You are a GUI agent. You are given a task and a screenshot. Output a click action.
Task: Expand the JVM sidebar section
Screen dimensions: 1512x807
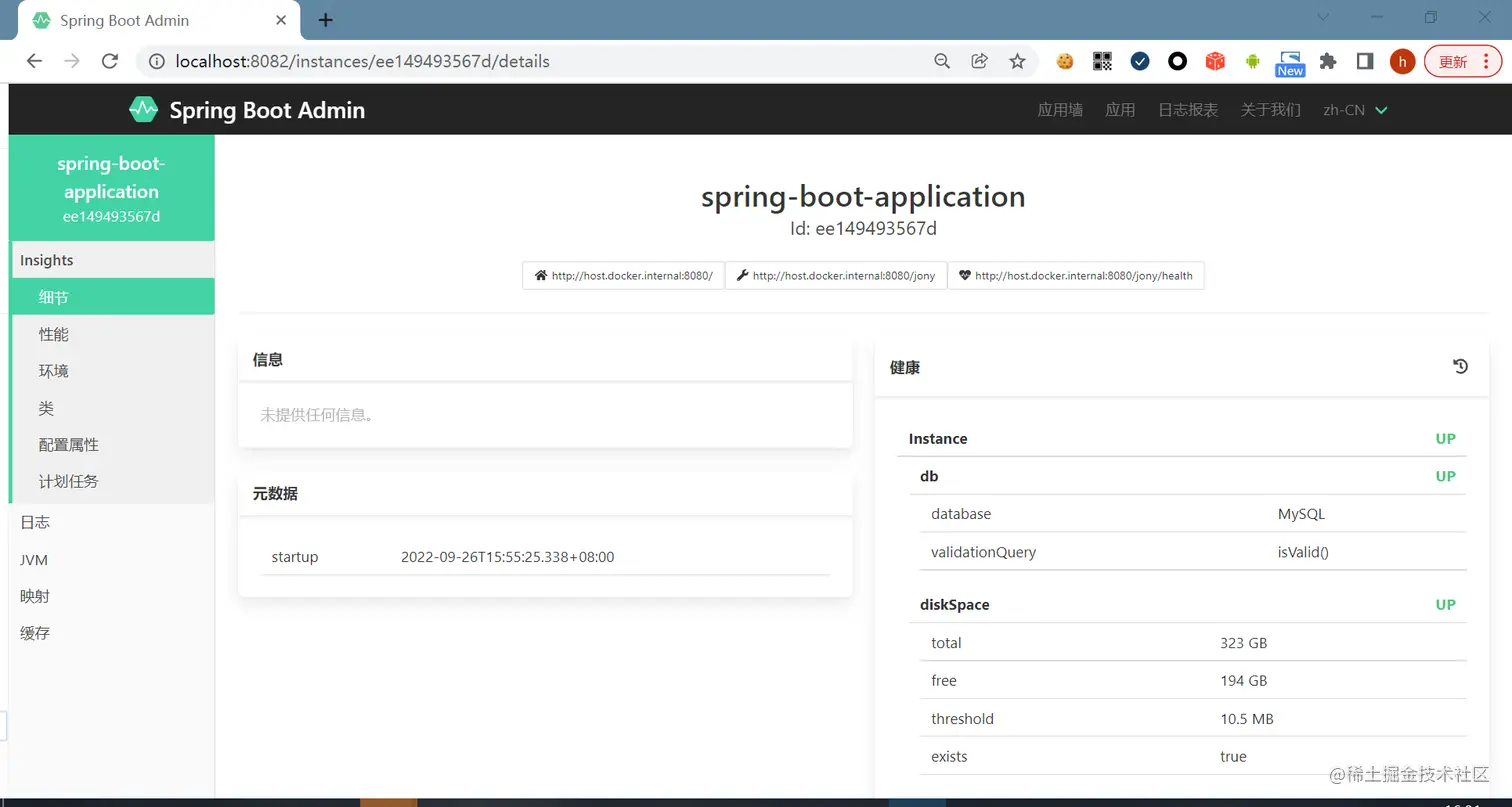coord(111,559)
